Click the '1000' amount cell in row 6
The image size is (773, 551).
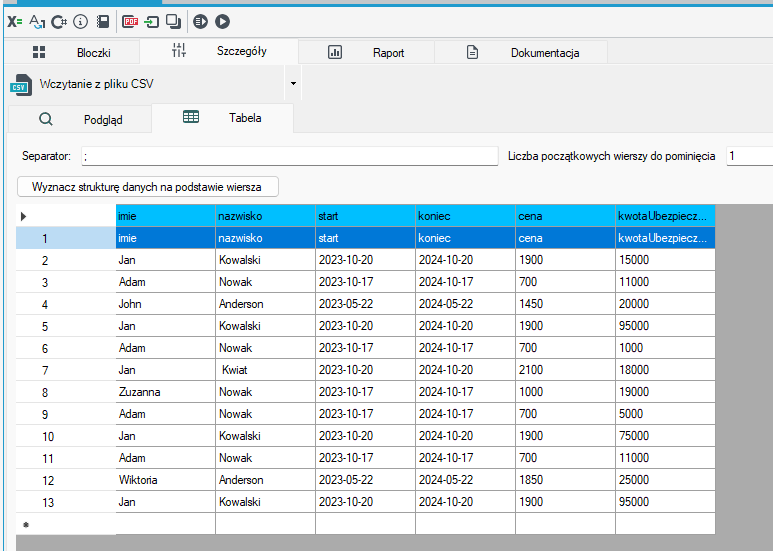pyautogui.click(x=666, y=348)
